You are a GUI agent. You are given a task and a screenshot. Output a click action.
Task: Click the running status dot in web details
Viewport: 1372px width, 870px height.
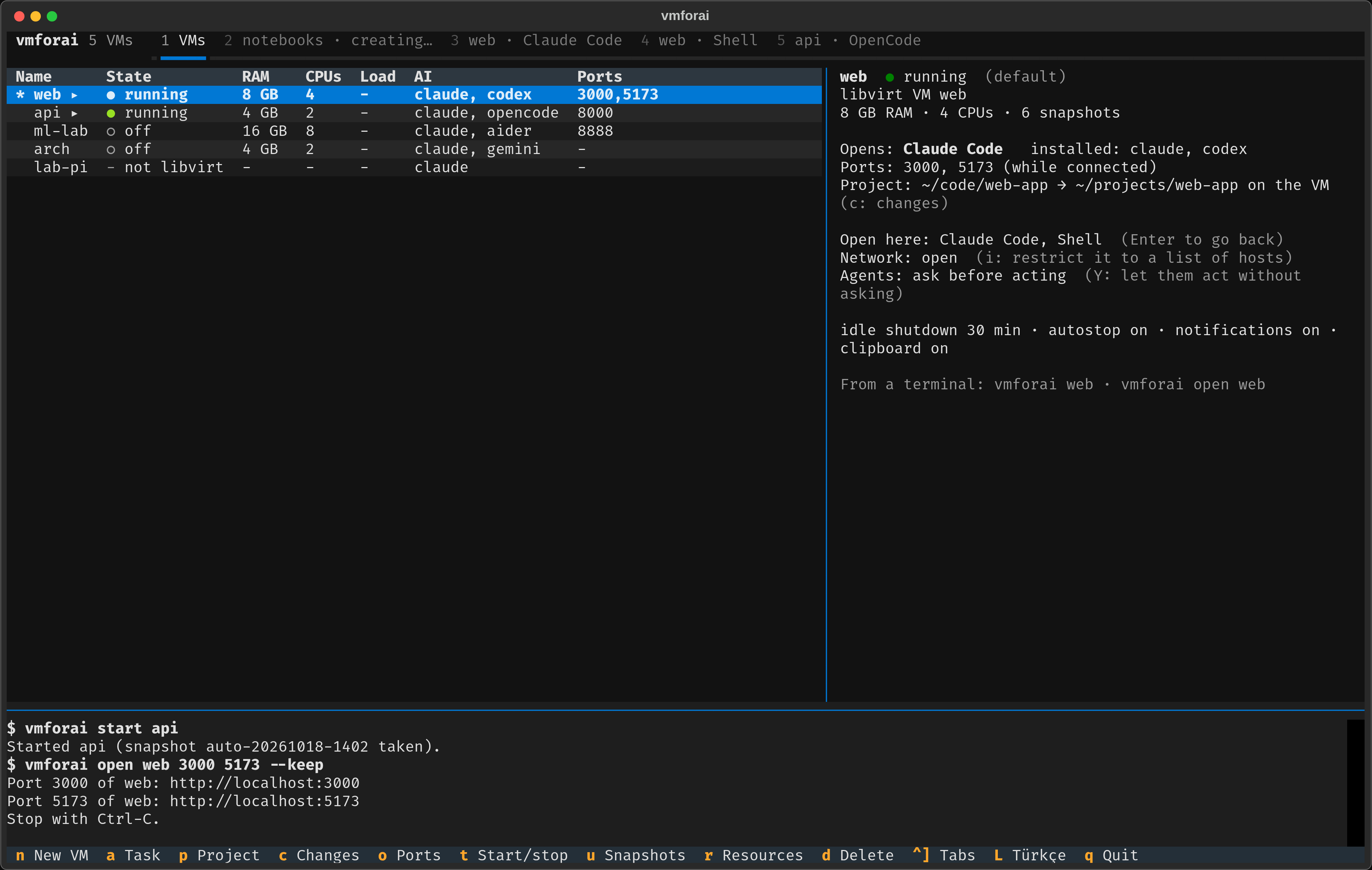[889, 77]
